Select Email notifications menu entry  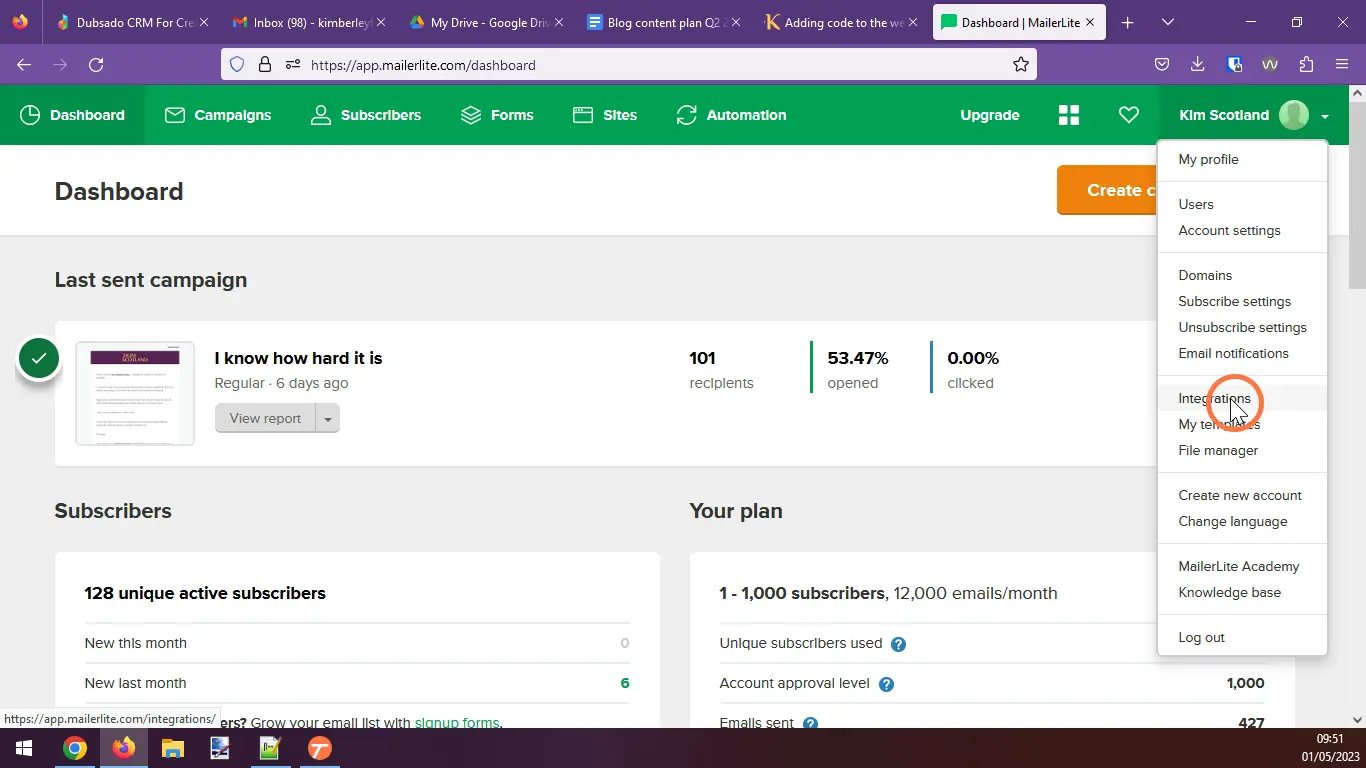click(x=1233, y=353)
